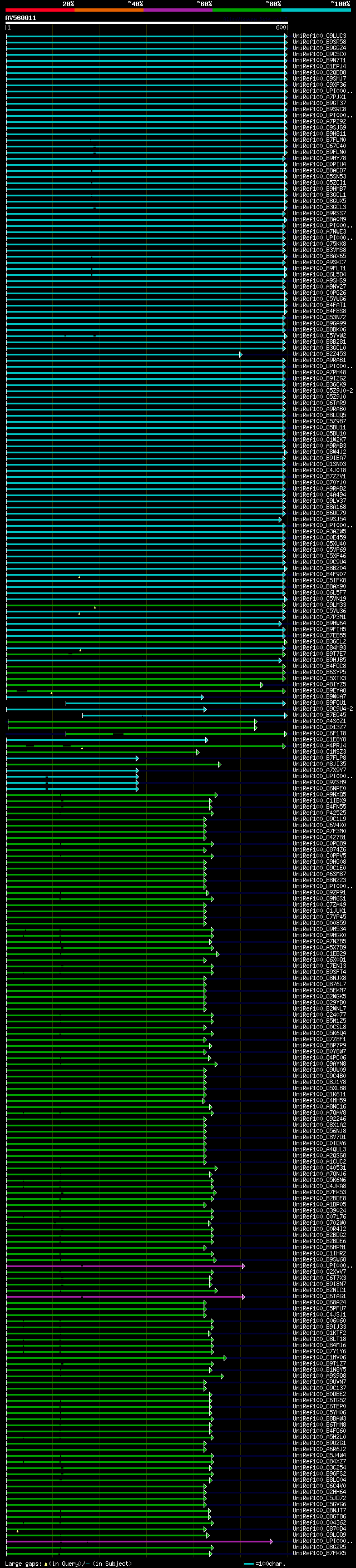Select hit label UniRef100_Q9C5C0
This screenshot has height=1568, width=356.
tap(319, 54)
